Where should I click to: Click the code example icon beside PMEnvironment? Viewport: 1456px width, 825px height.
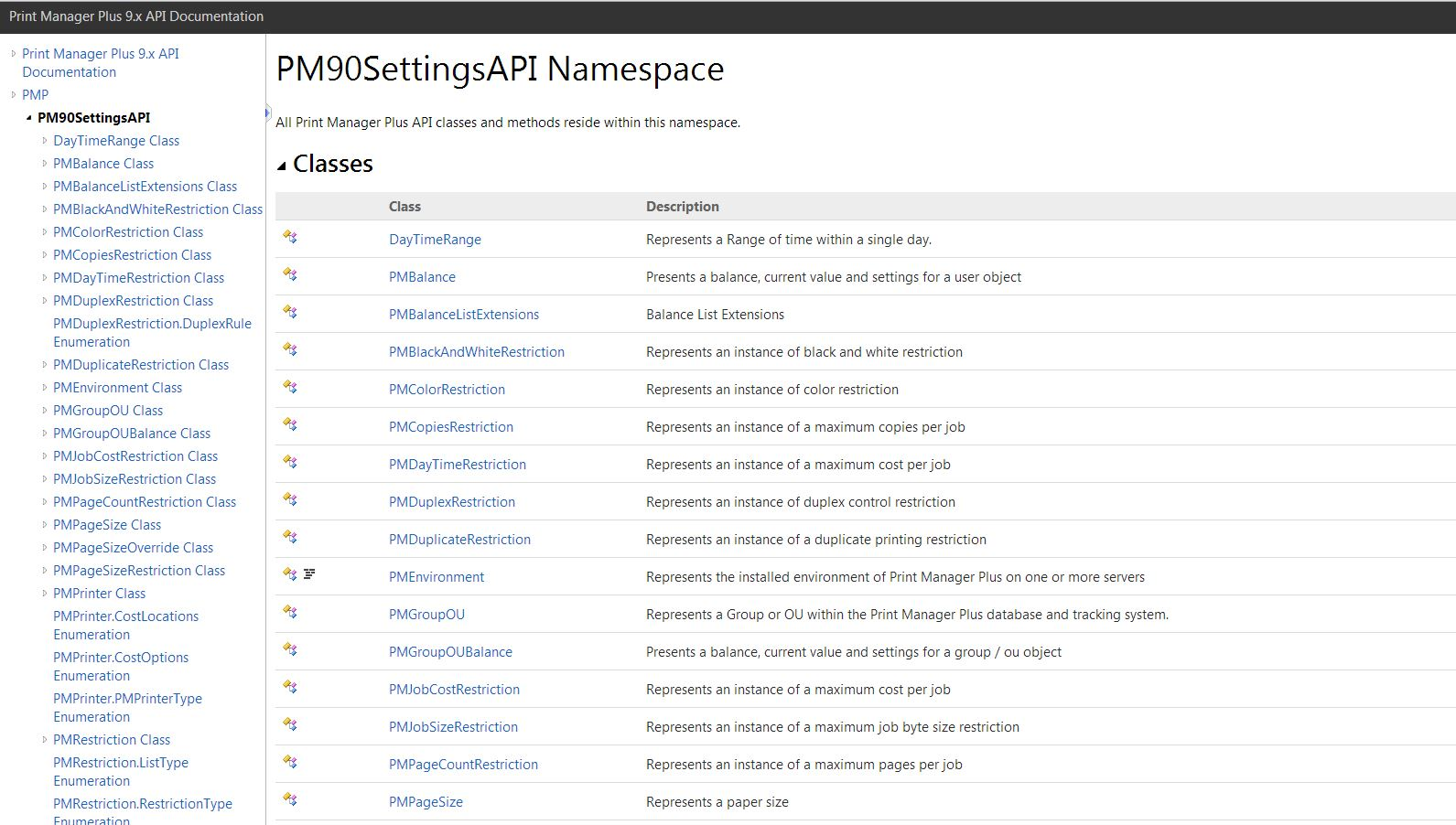(x=309, y=574)
